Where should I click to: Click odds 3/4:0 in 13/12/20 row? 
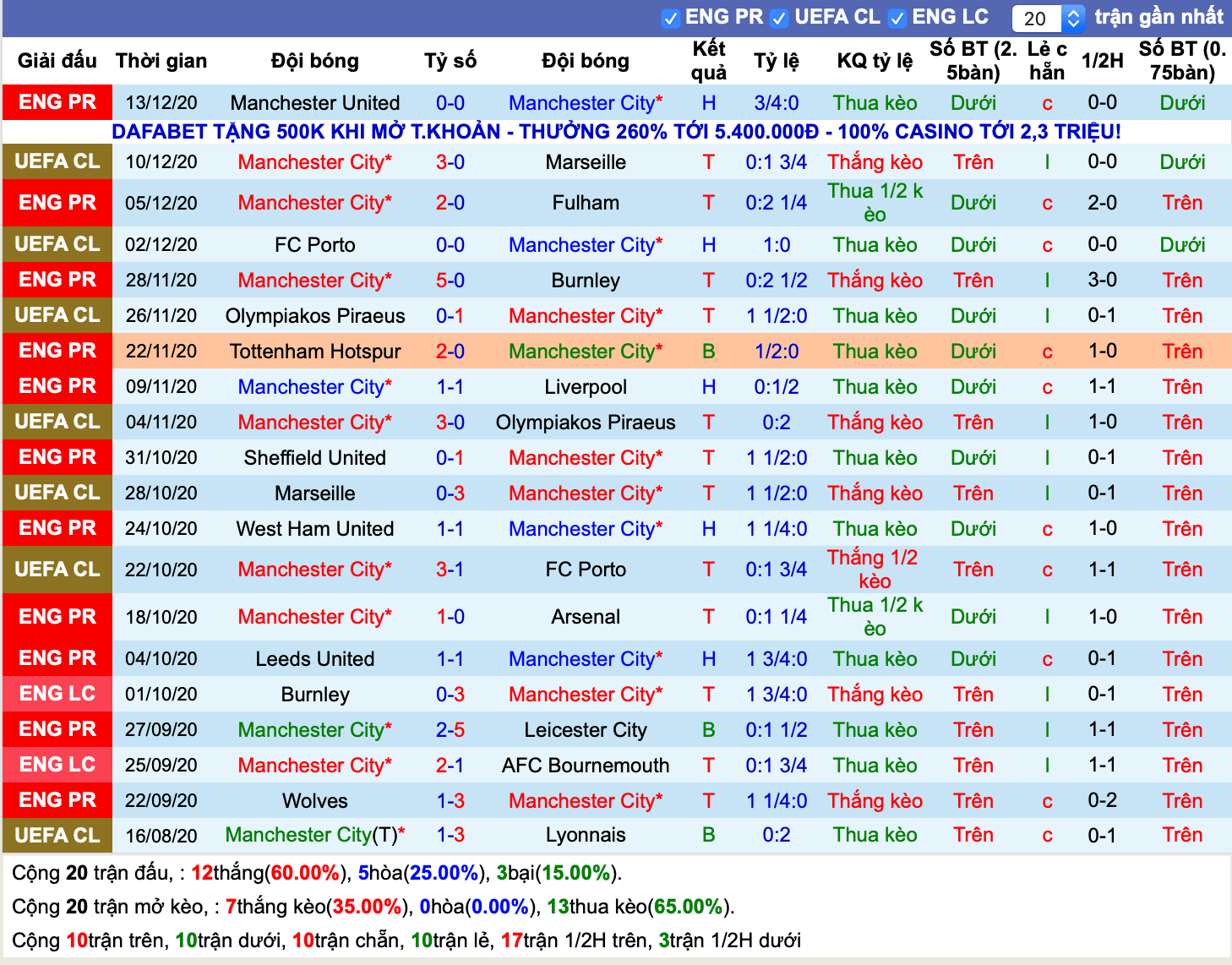pyautogui.click(x=777, y=103)
